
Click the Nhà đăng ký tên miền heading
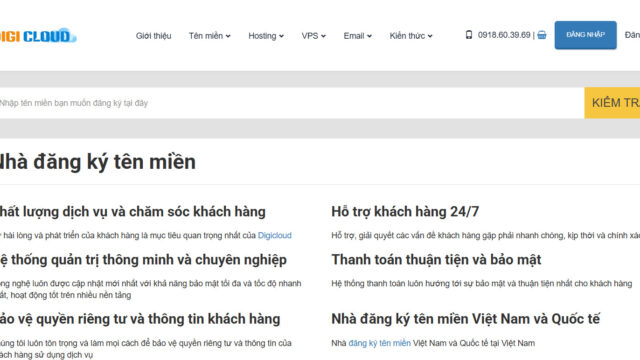point(98,162)
